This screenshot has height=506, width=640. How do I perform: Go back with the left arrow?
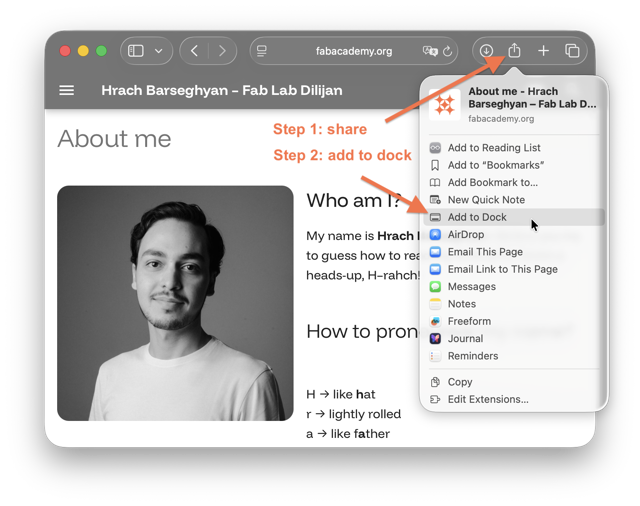(194, 51)
